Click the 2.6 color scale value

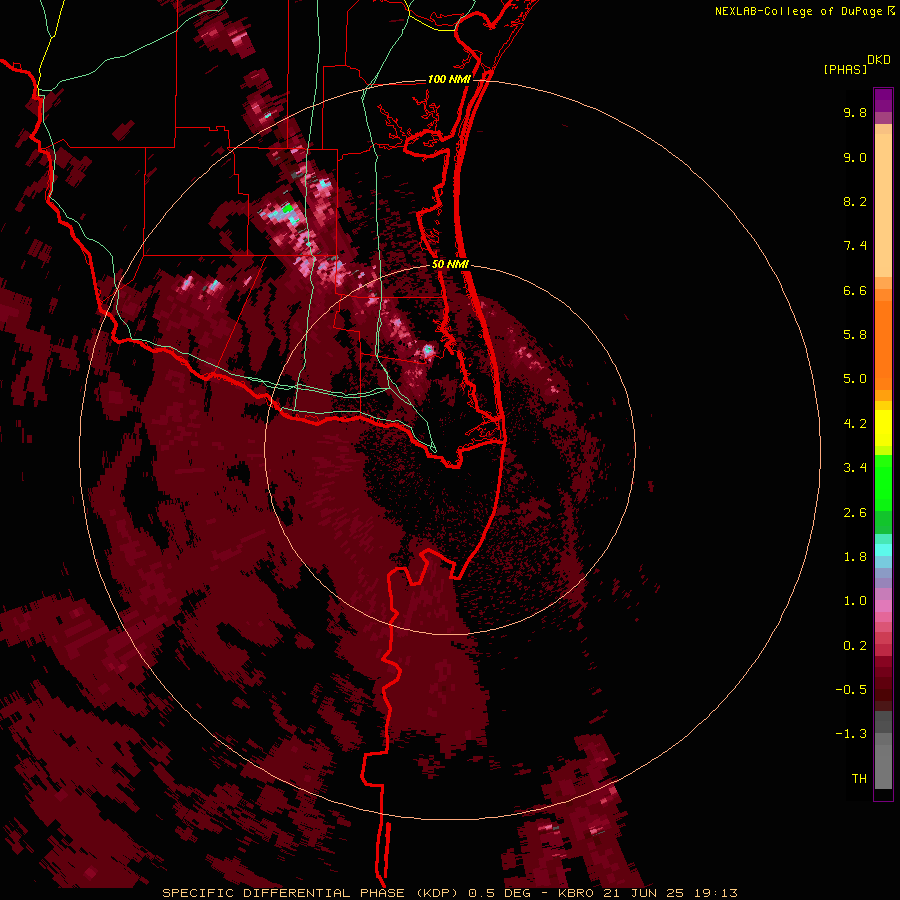[x=855, y=513]
